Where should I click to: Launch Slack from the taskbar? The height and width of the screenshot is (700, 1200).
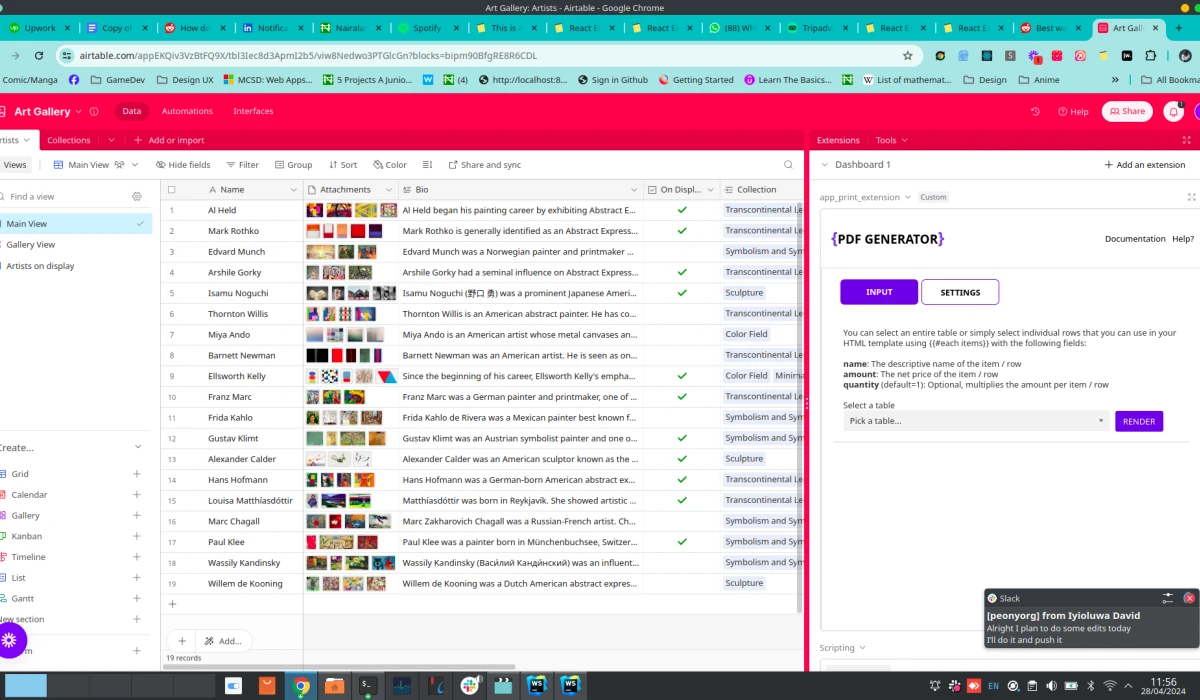point(469,685)
